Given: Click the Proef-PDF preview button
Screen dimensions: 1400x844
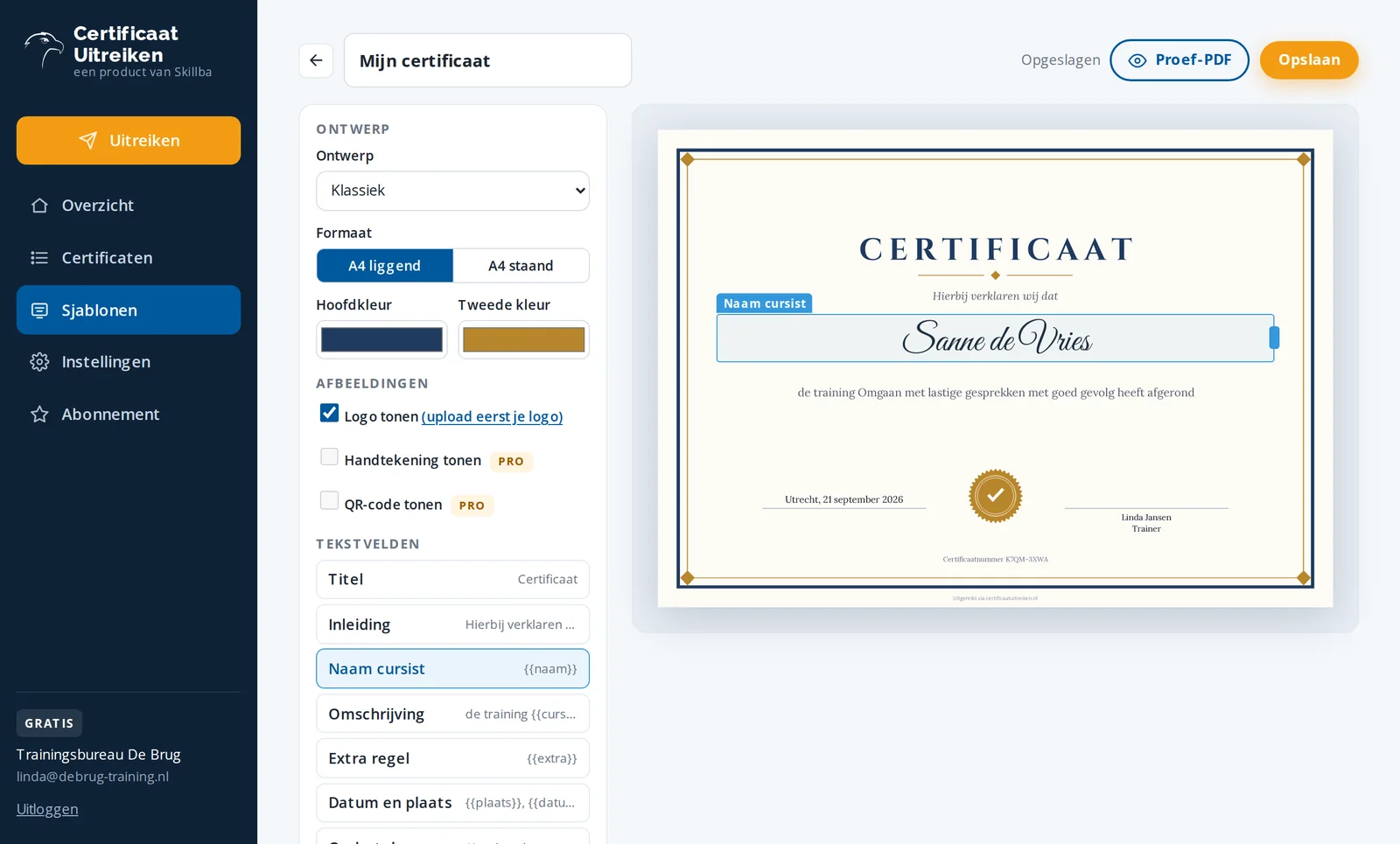Looking at the screenshot, I should 1179,60.
